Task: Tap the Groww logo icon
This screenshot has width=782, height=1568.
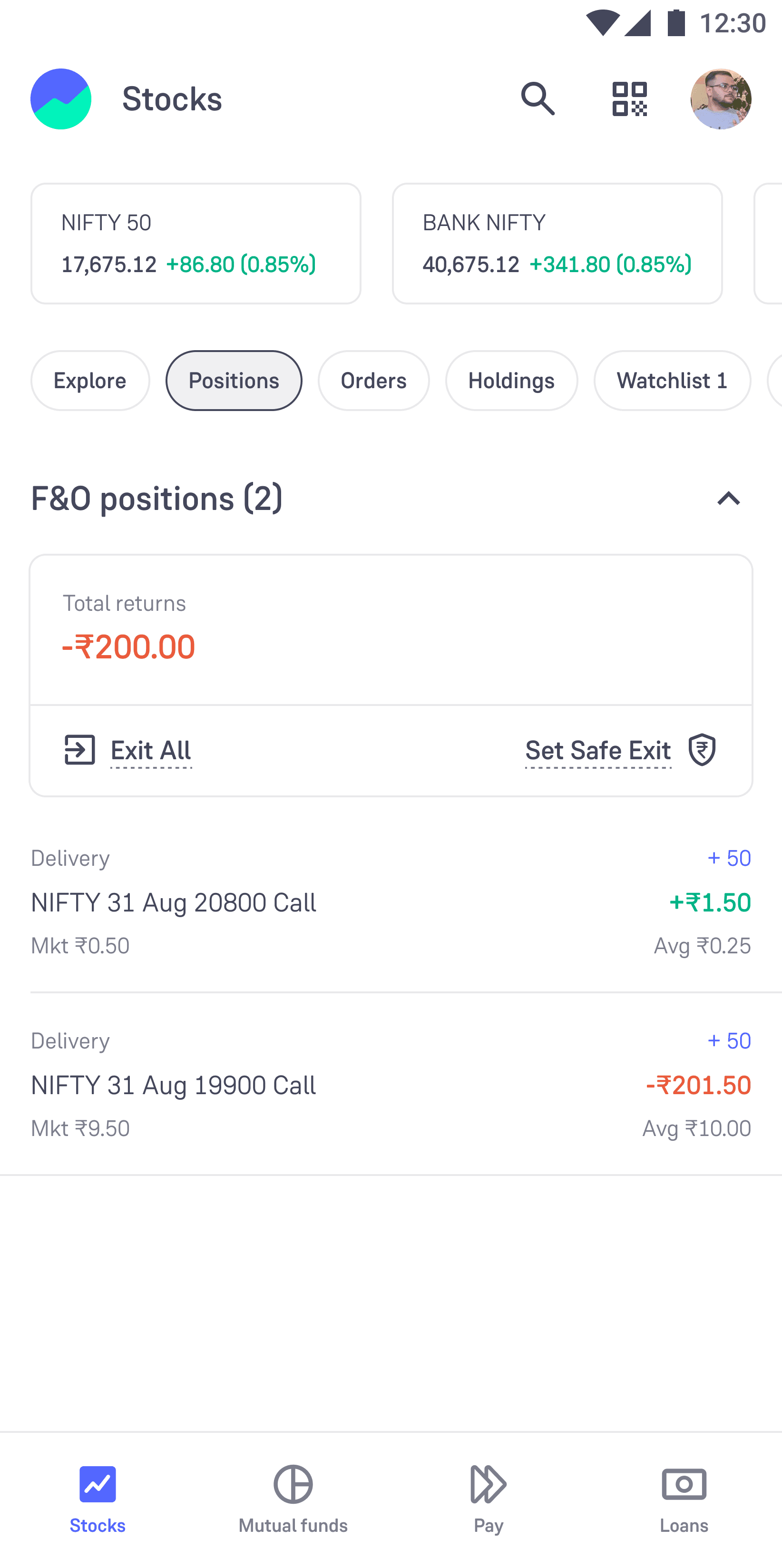Action: click(x=61, y=98)
